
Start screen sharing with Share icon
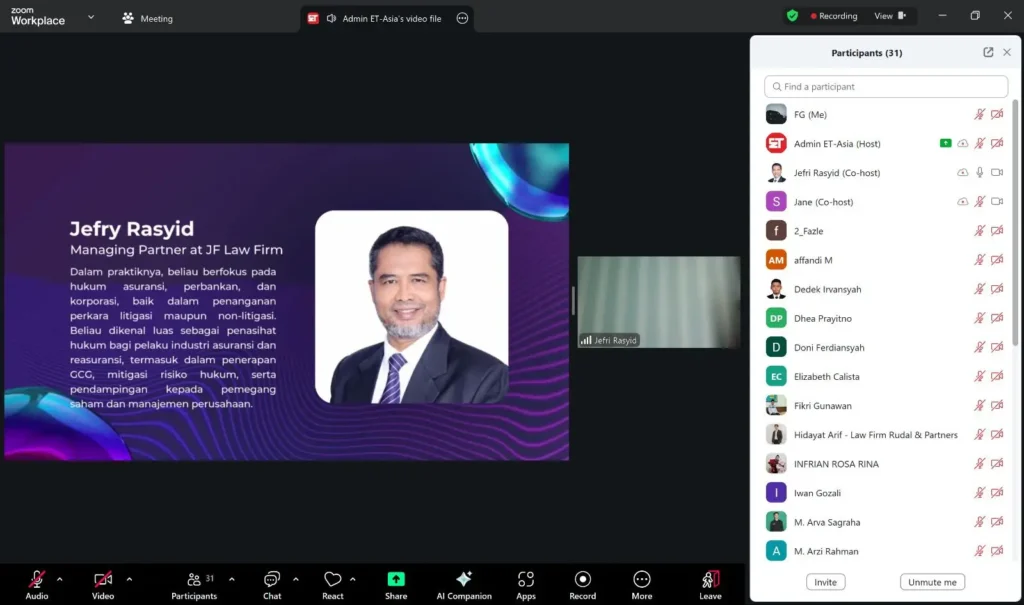pos(396,580)
